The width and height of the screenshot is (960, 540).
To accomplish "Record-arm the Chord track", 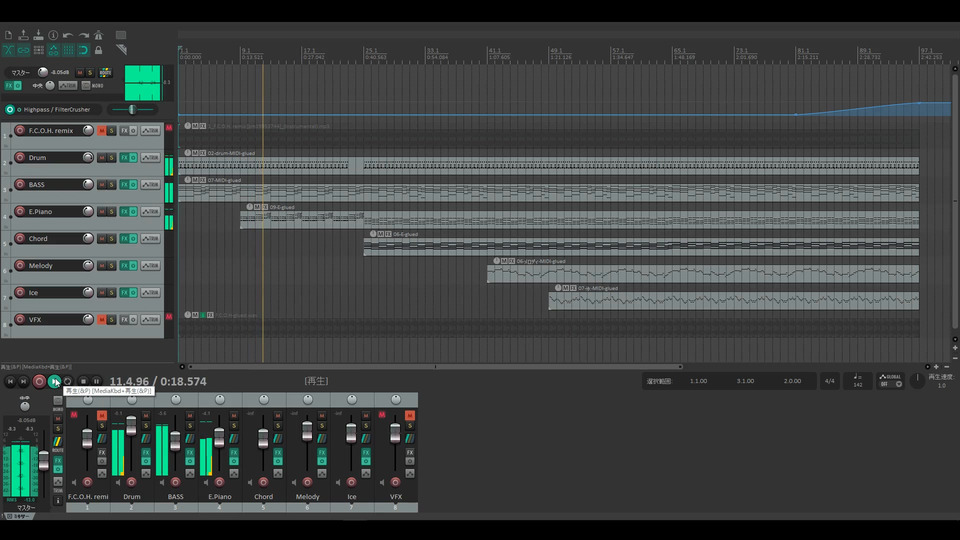I will click(20, 238).
